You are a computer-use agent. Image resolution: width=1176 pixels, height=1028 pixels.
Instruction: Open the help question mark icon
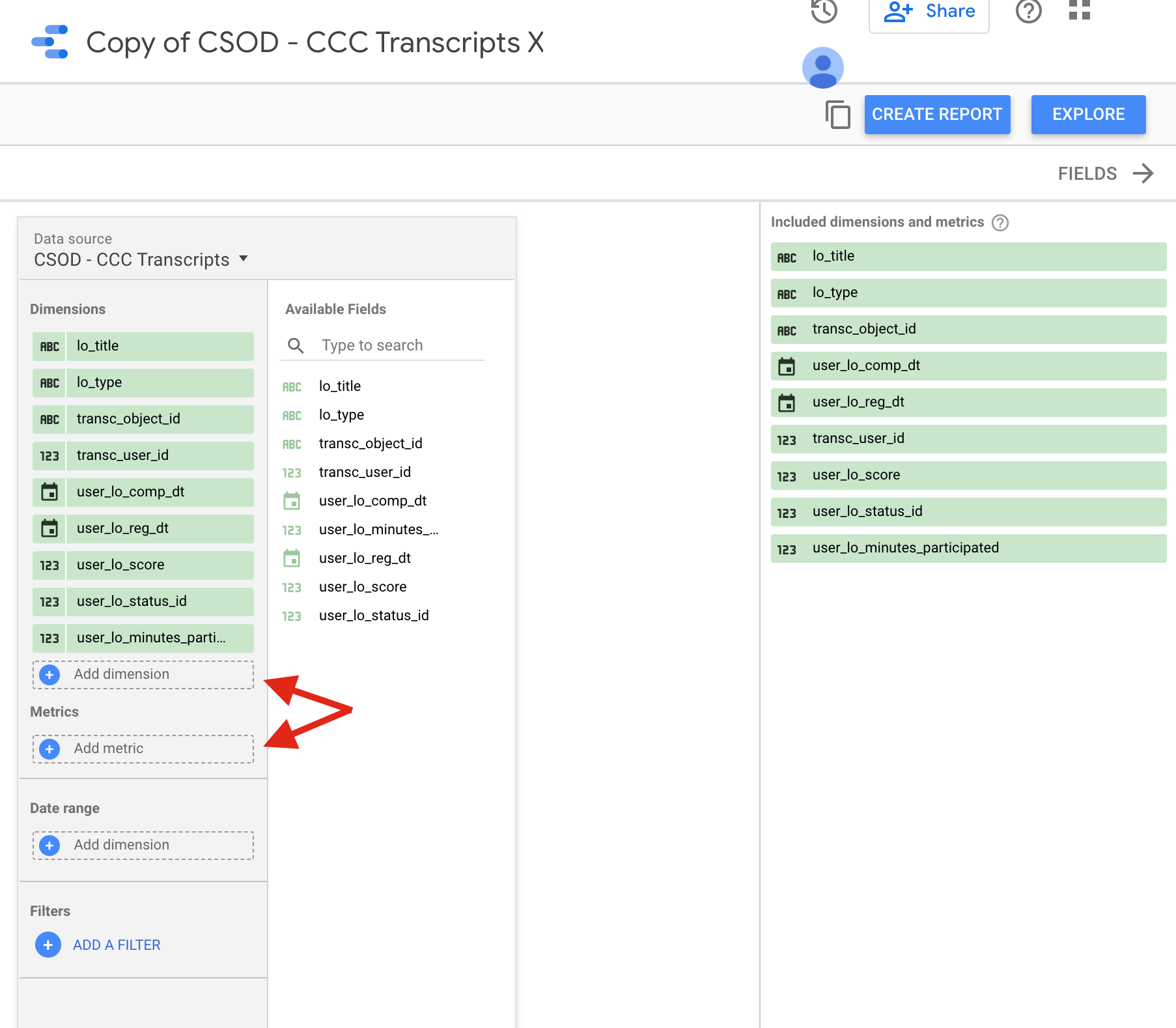tap(1028, 11)
